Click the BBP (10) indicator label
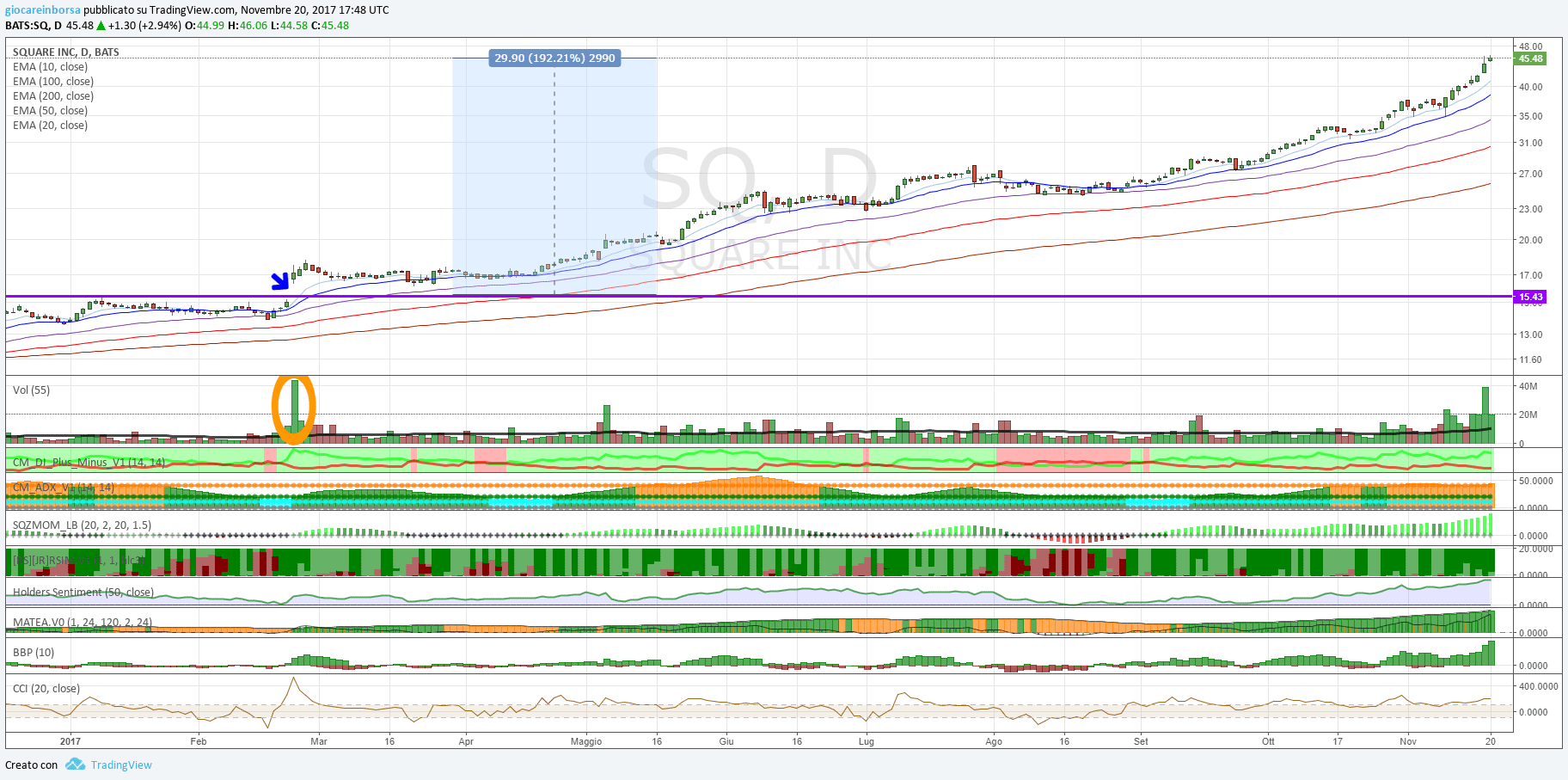This screenshot has height=780, width=1568. 34,653
